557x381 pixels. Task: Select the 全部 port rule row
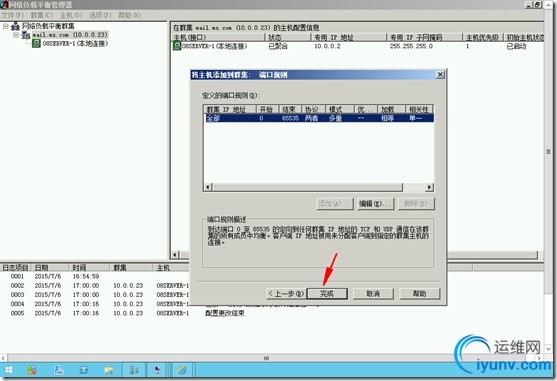point(319,118)
